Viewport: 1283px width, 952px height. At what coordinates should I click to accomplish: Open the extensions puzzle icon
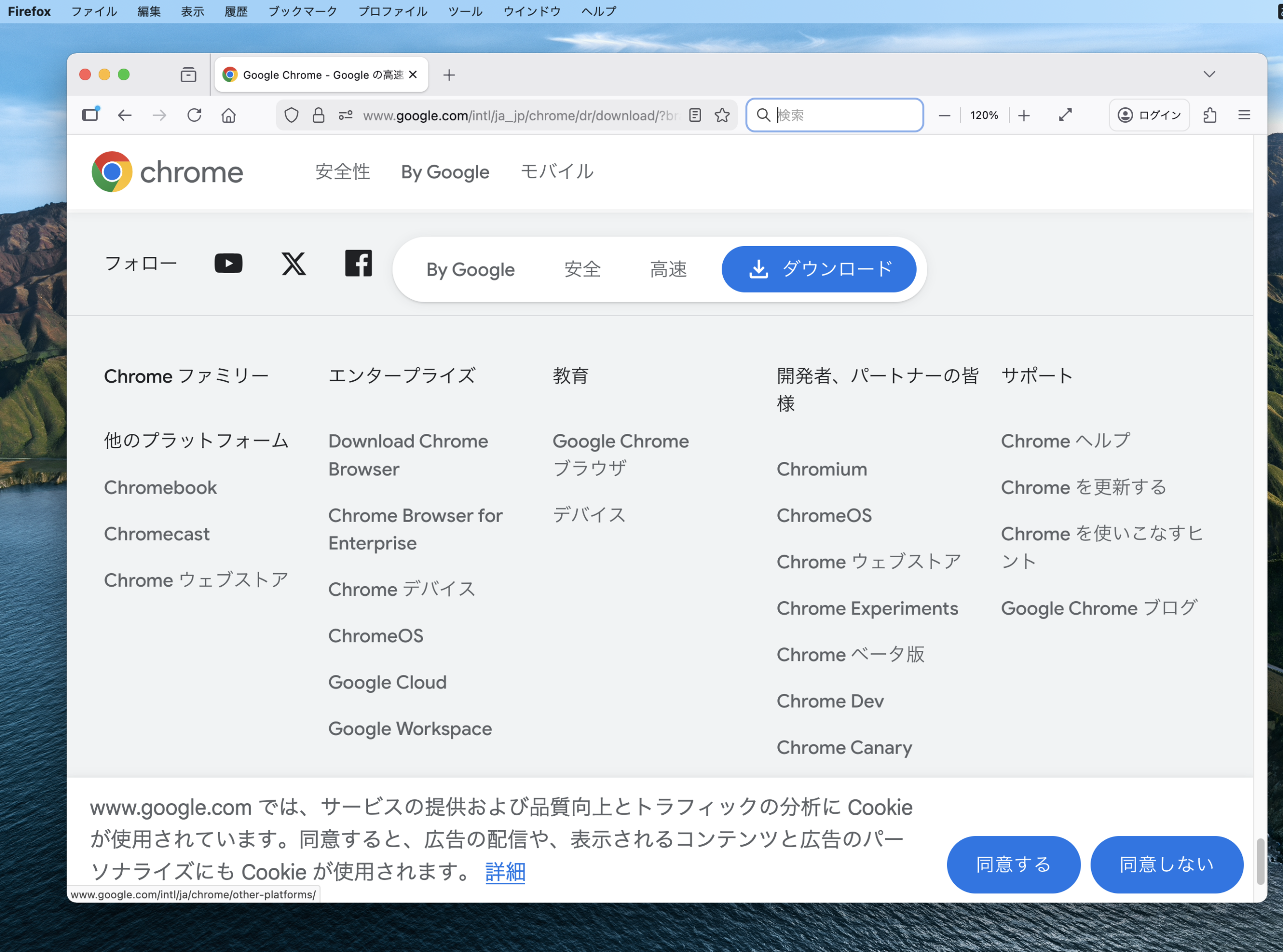[x=1210, y=115]
